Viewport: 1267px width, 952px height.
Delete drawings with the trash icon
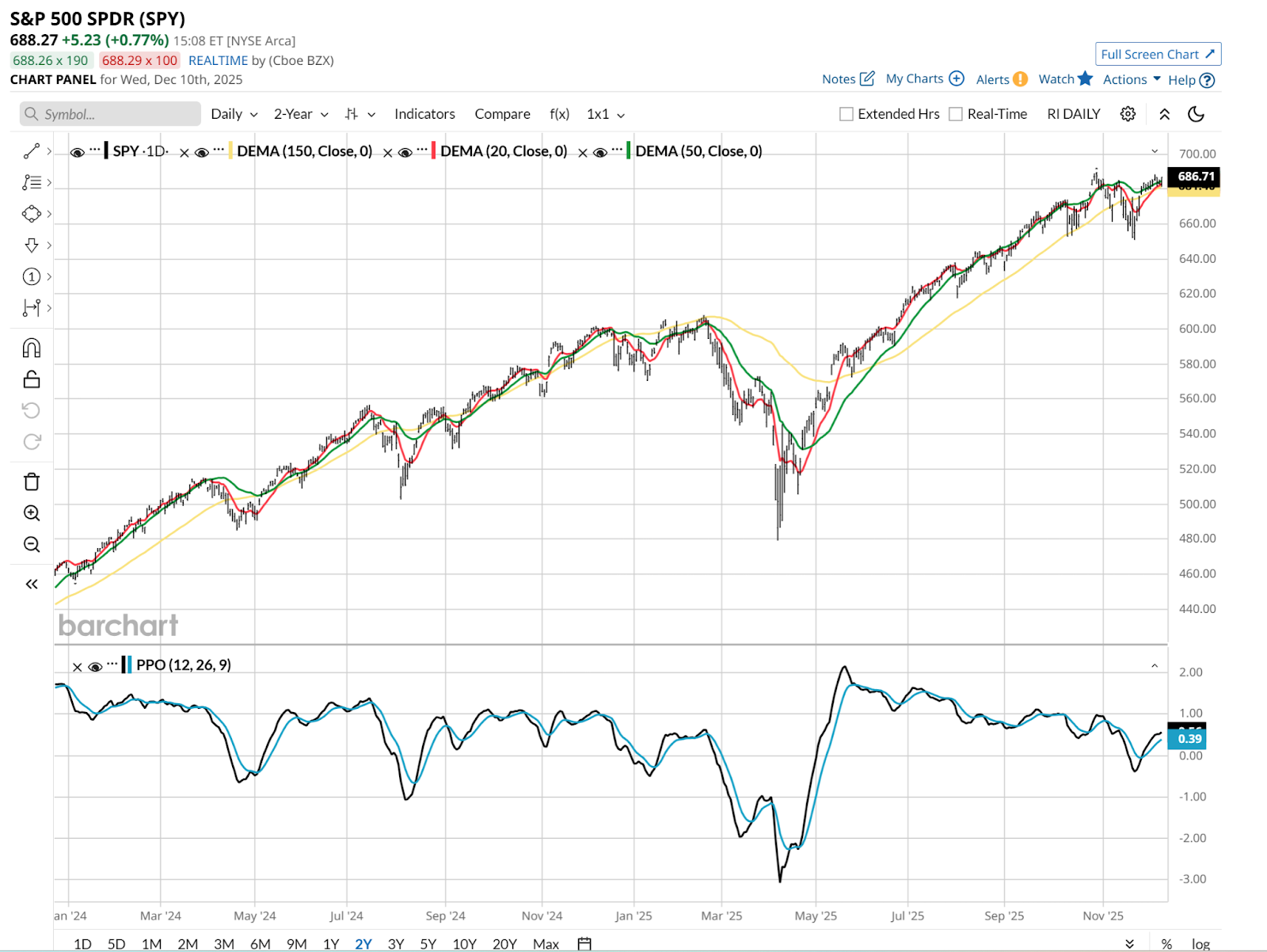pos(32,482)
